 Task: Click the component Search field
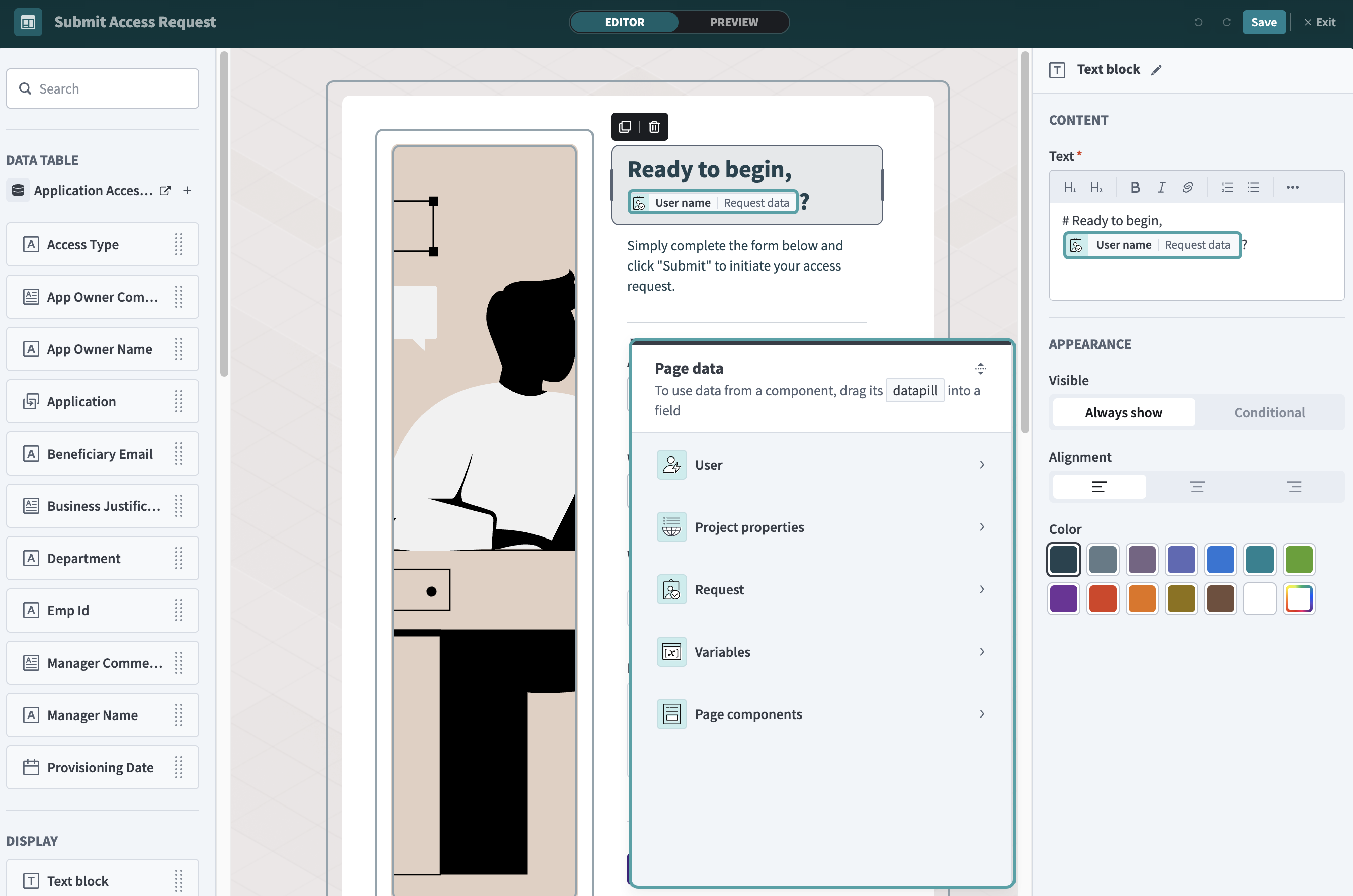pyautogui.click(x=103, y=88)
